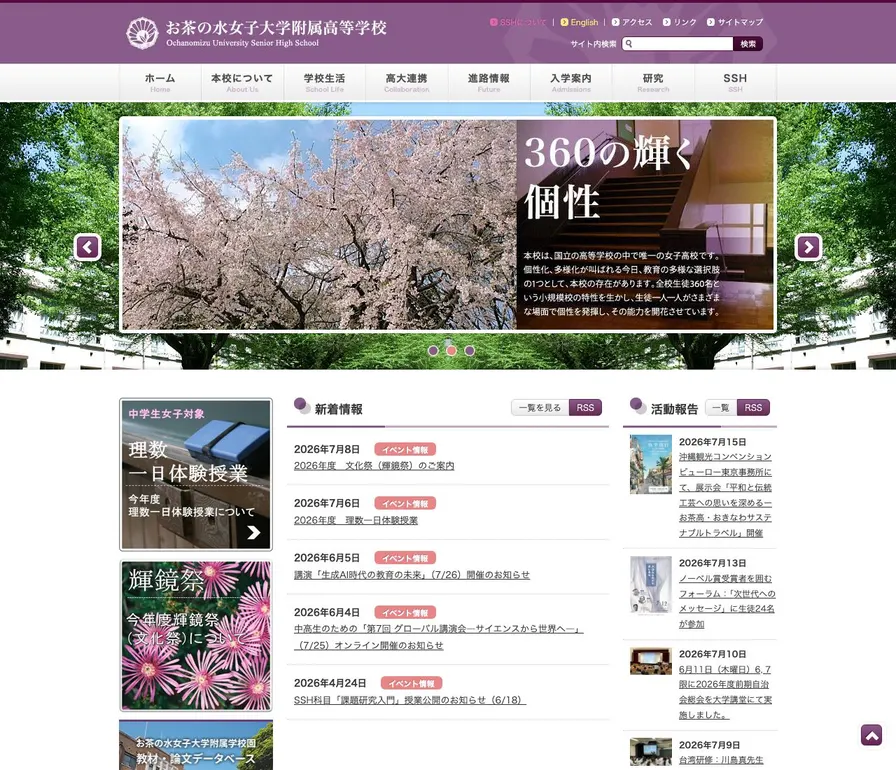
Task: Open the 本校について menu
Action: 242,82
